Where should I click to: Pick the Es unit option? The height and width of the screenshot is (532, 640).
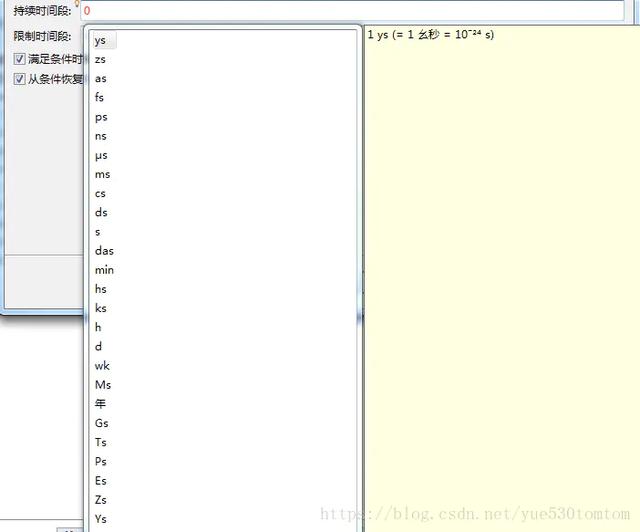tap(100, 481)
